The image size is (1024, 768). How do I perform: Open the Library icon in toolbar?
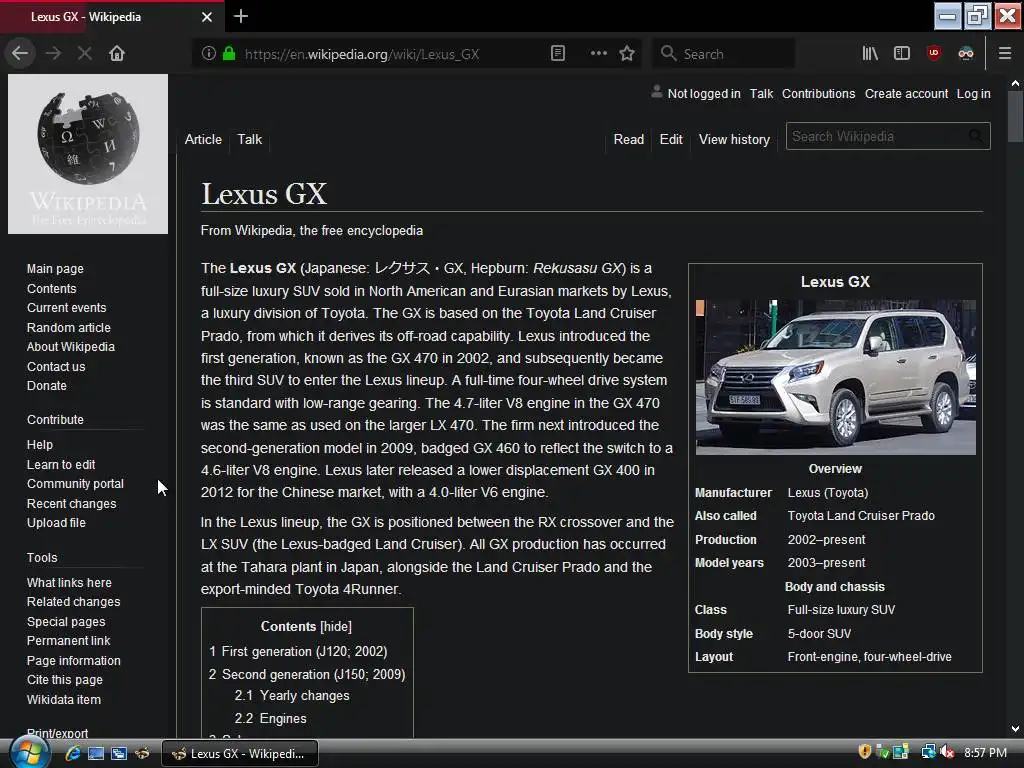click(870, 54)
